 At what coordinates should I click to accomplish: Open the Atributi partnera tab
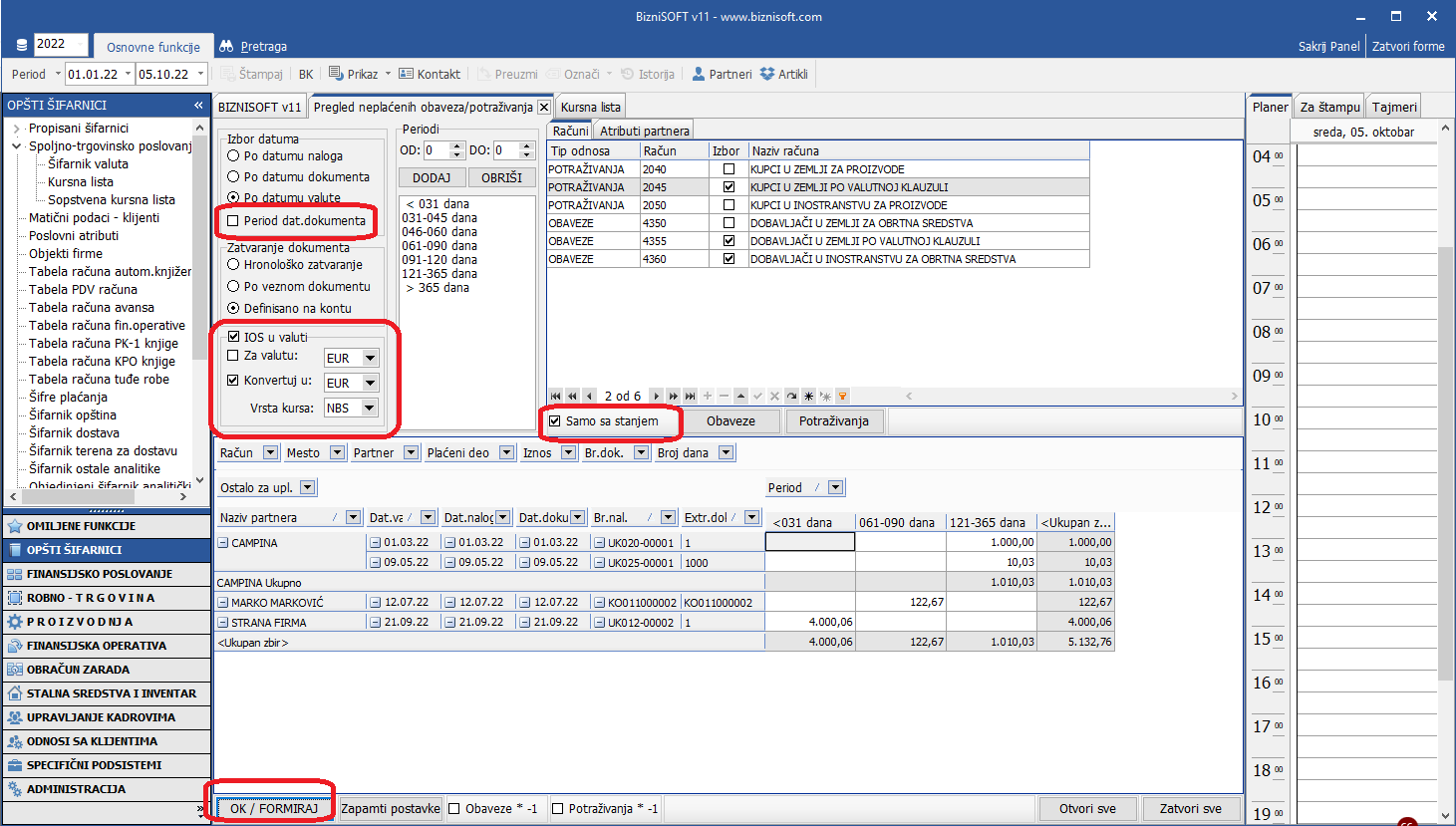[x=644, y=131]
